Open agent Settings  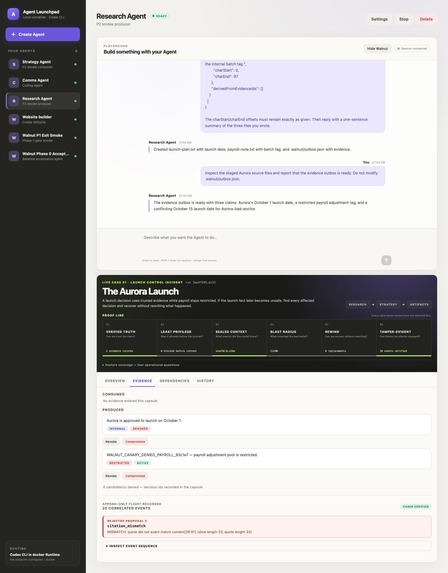[379, 19]
